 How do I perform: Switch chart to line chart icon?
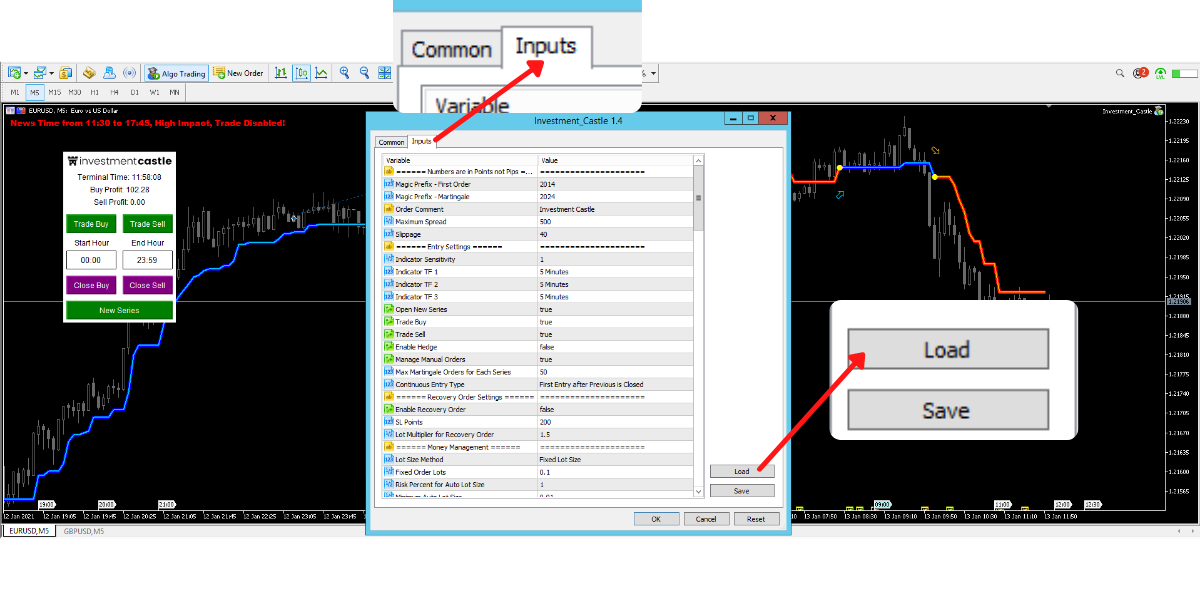click(x=321, y=73)
